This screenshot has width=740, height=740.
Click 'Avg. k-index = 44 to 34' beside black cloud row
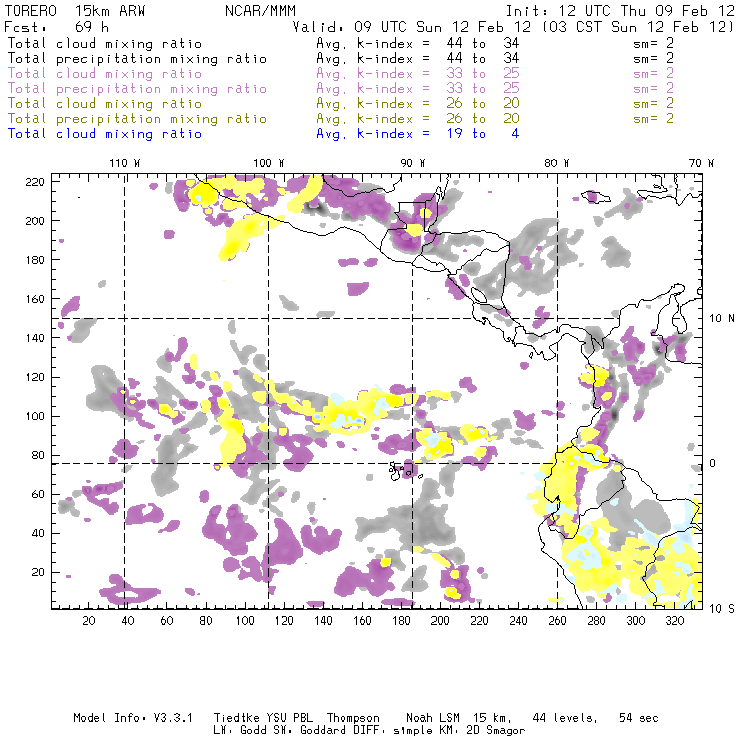(418, 43)
